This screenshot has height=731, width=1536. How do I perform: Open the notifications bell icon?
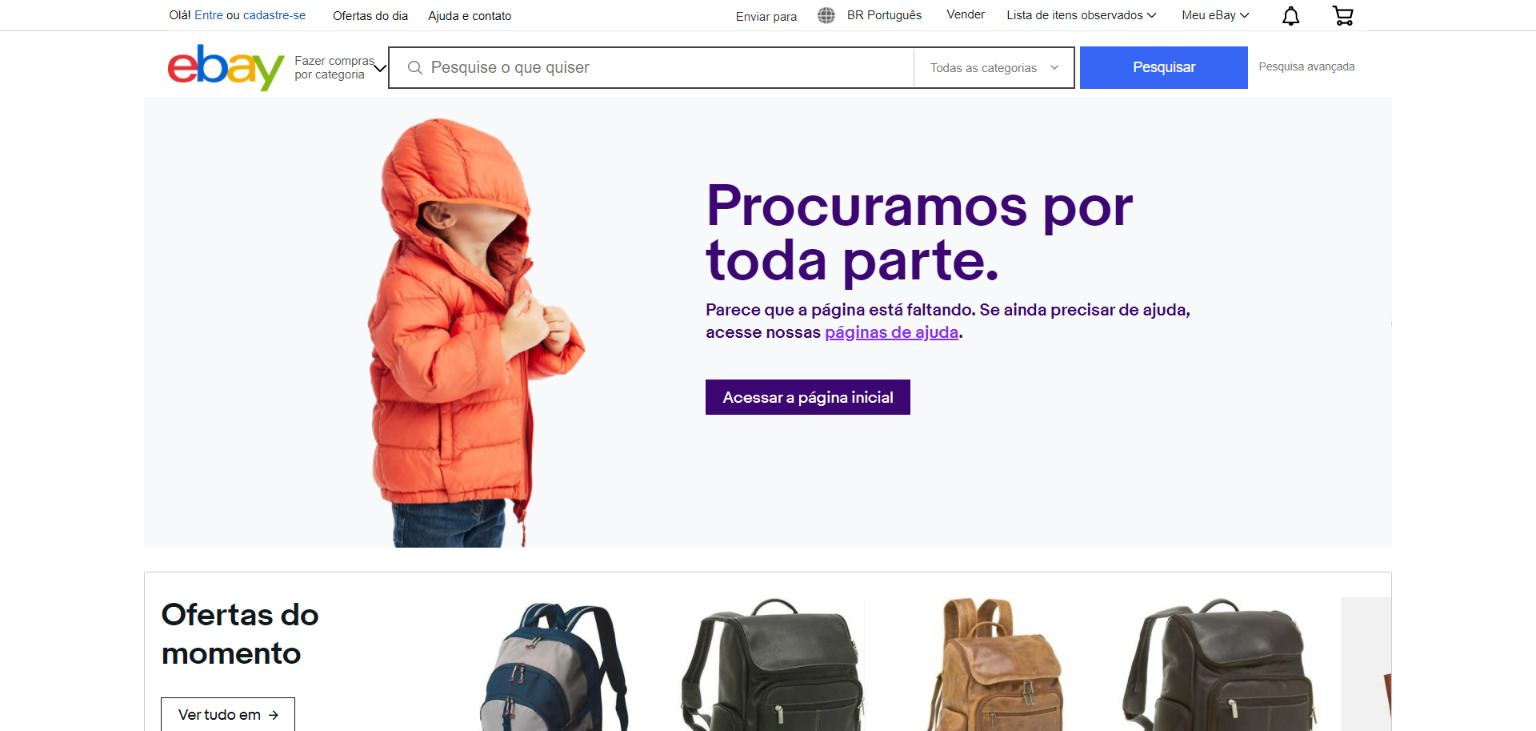[1291, 16]
